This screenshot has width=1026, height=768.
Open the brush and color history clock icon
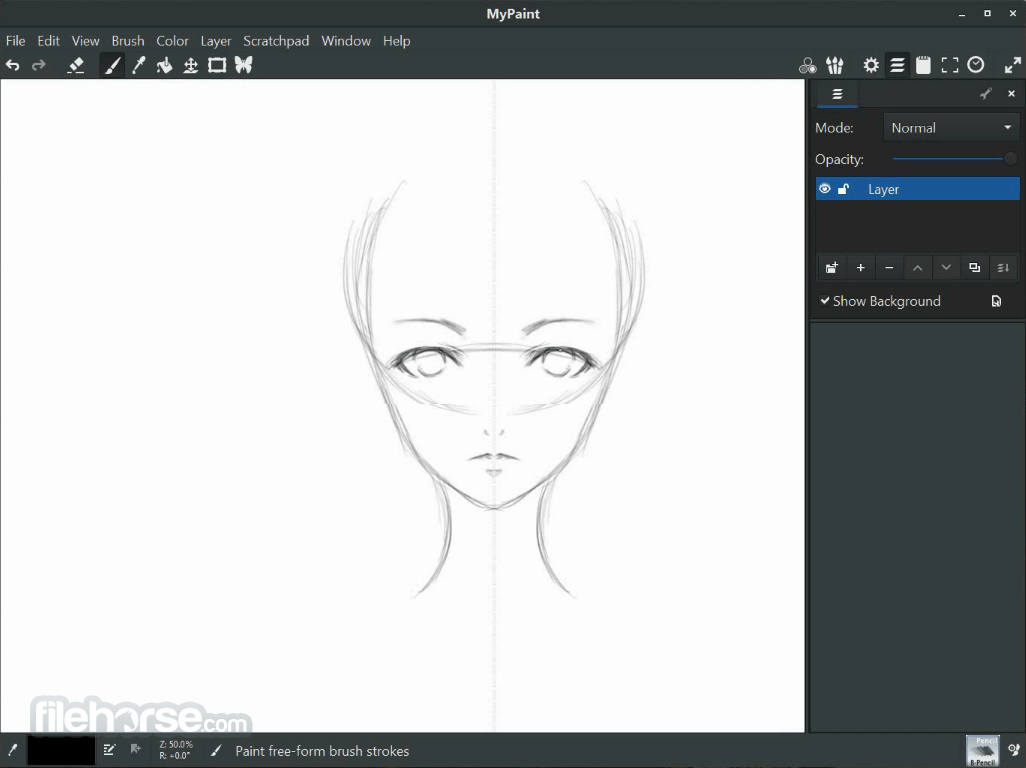[976, 65]
